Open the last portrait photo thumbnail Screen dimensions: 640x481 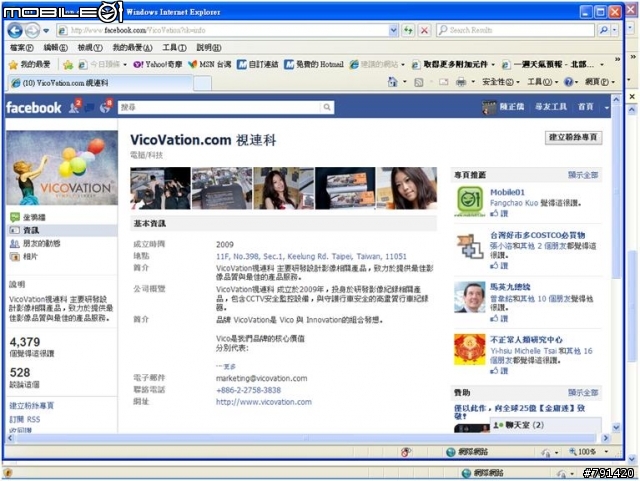tap(407, 188)
